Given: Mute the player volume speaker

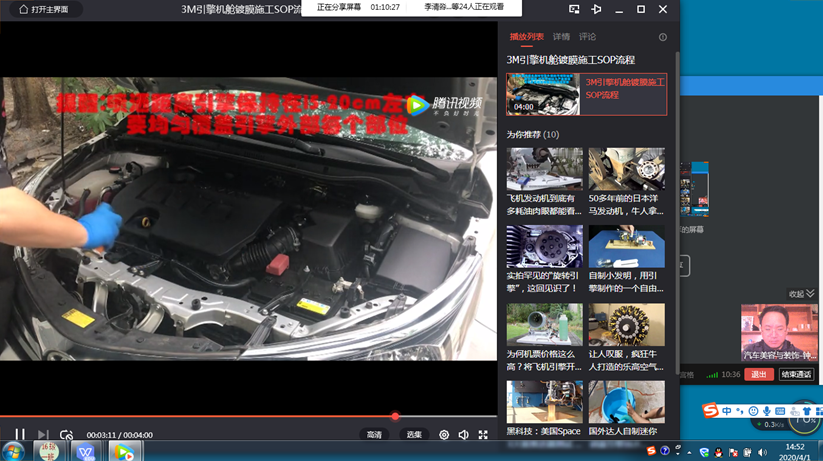Looking at the screenshot, I should point(463,435).
